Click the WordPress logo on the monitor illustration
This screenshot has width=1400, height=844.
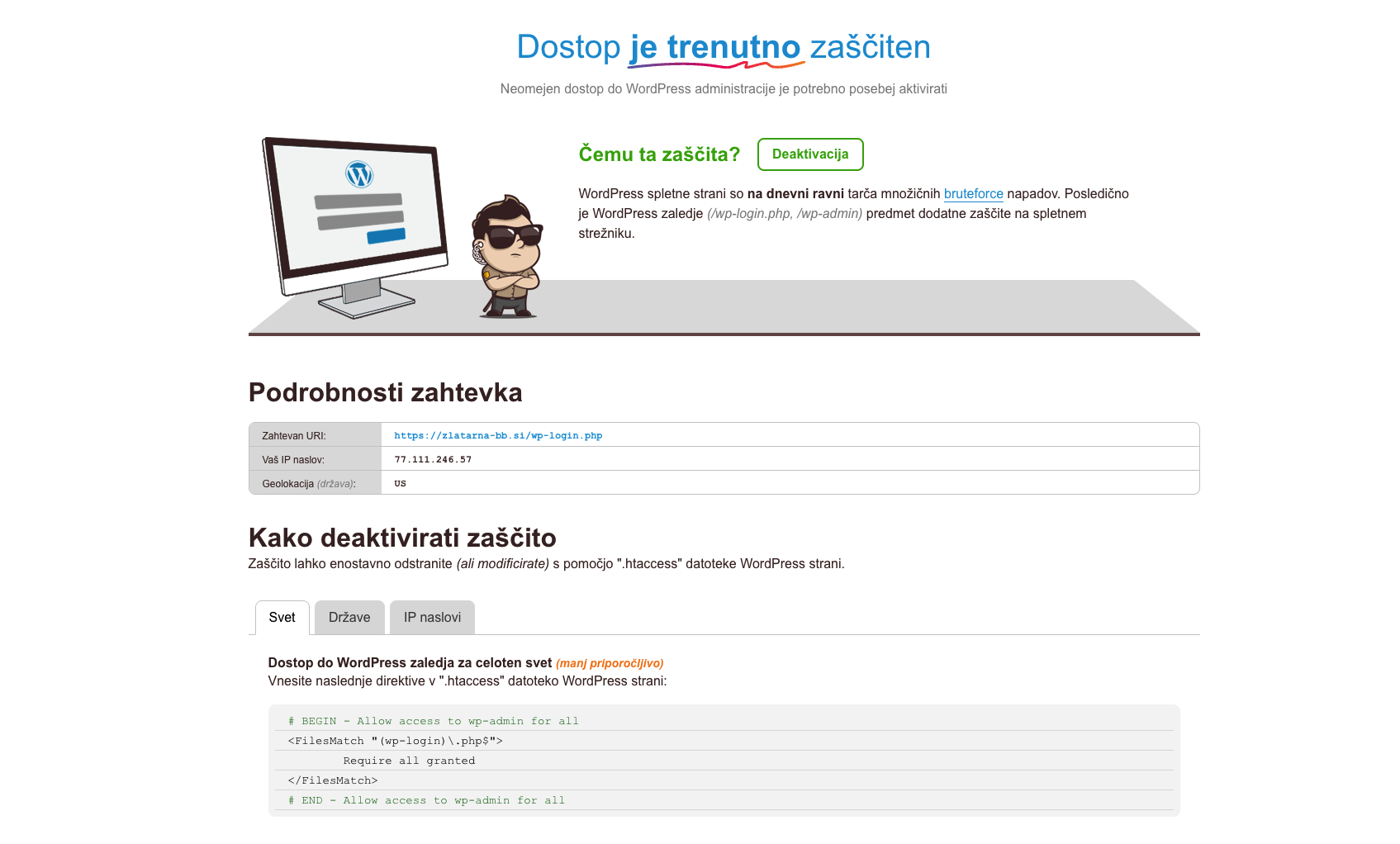pyautogui.click(x=359, y=174)
